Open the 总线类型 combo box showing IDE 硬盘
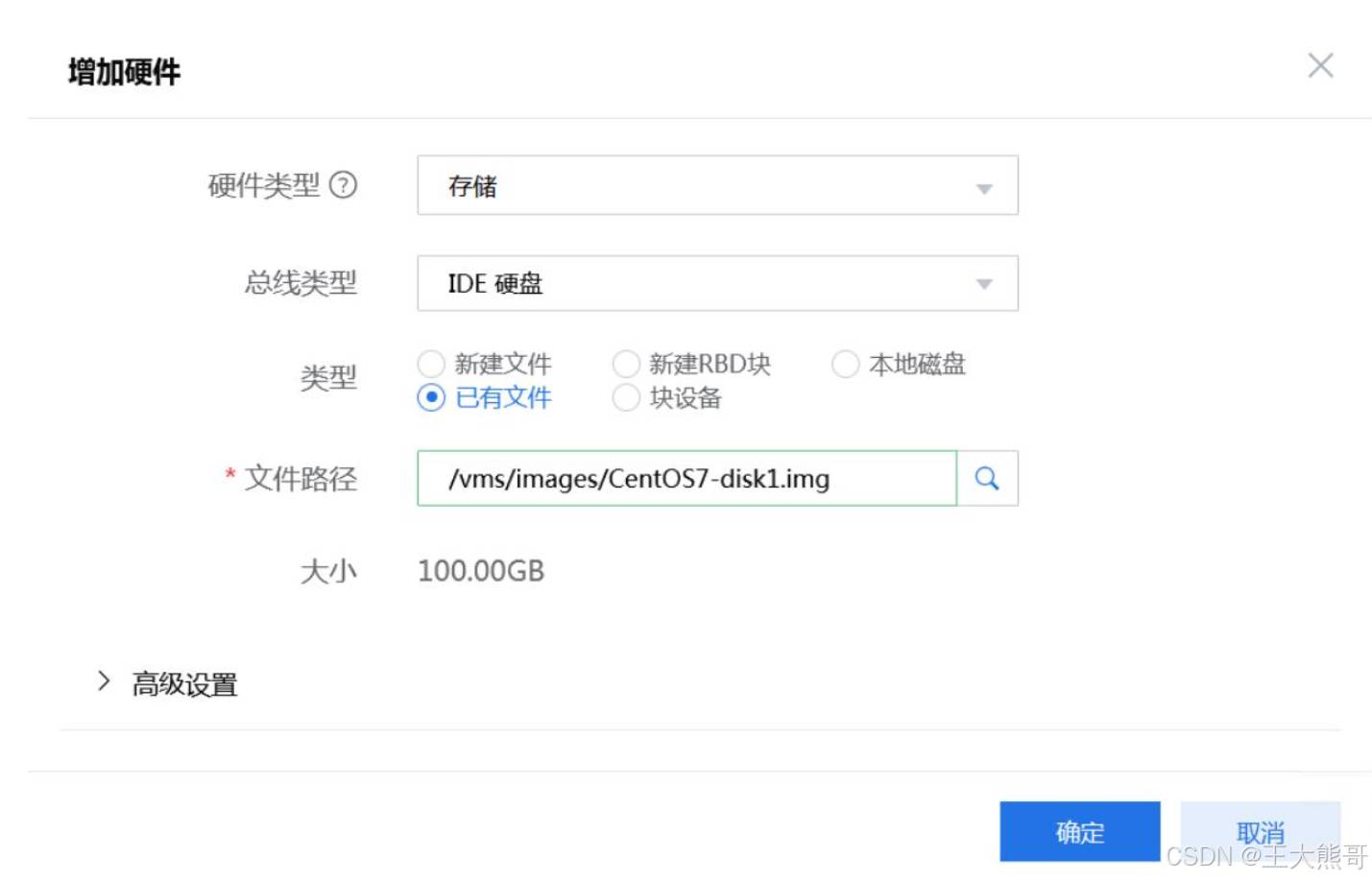This screenshot has height=881, width=1372. click(701, 284)
